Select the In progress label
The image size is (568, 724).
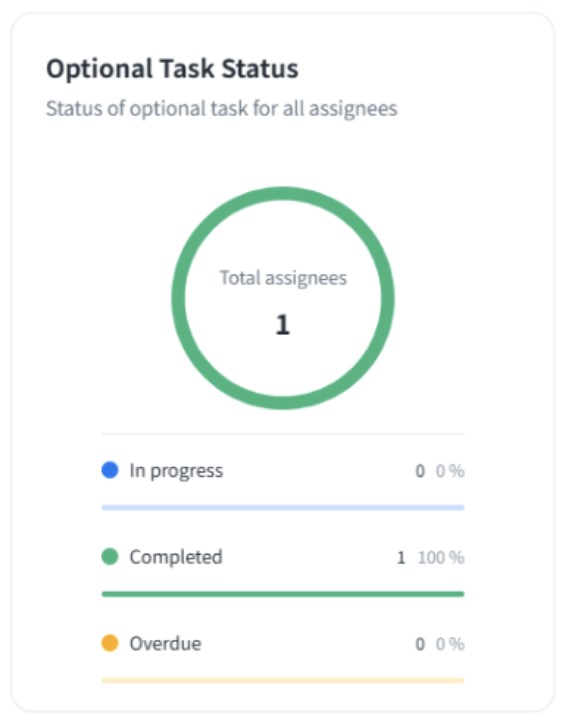coord(176,471)
